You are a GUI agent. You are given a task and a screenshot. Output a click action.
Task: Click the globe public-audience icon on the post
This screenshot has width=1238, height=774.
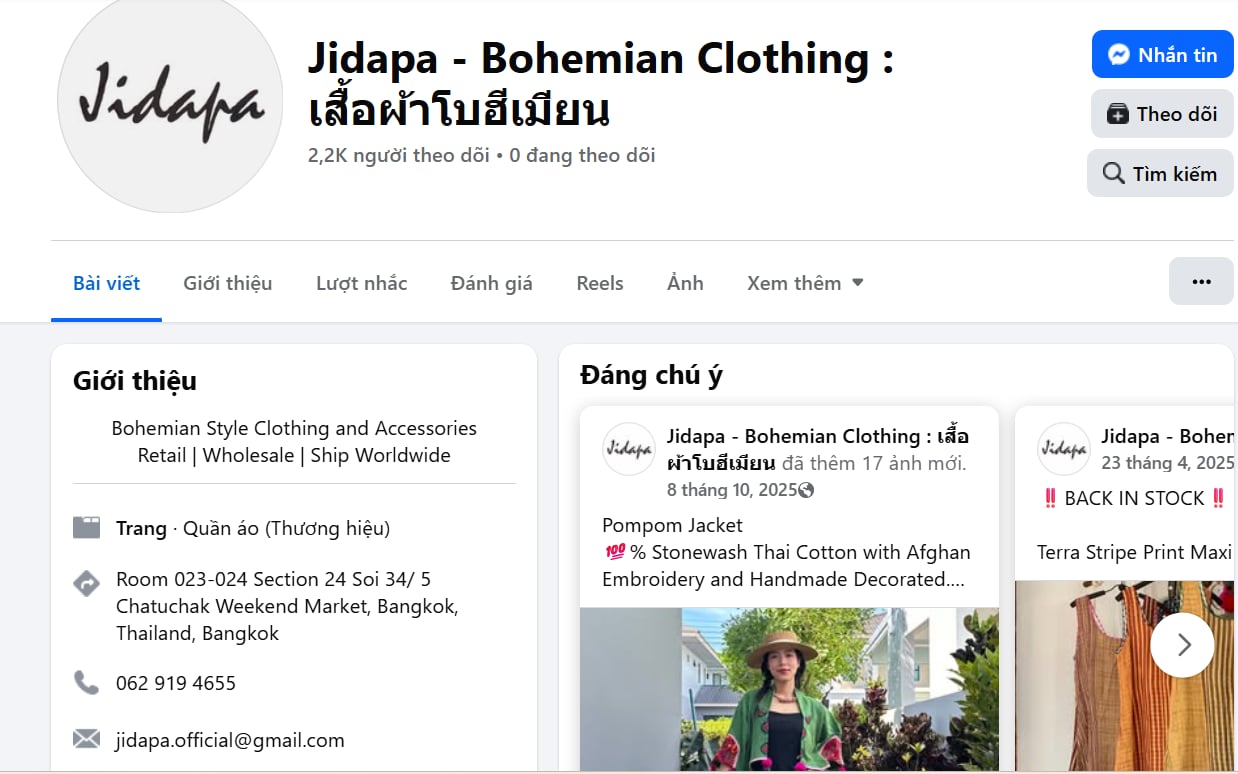tap(806, 490)
